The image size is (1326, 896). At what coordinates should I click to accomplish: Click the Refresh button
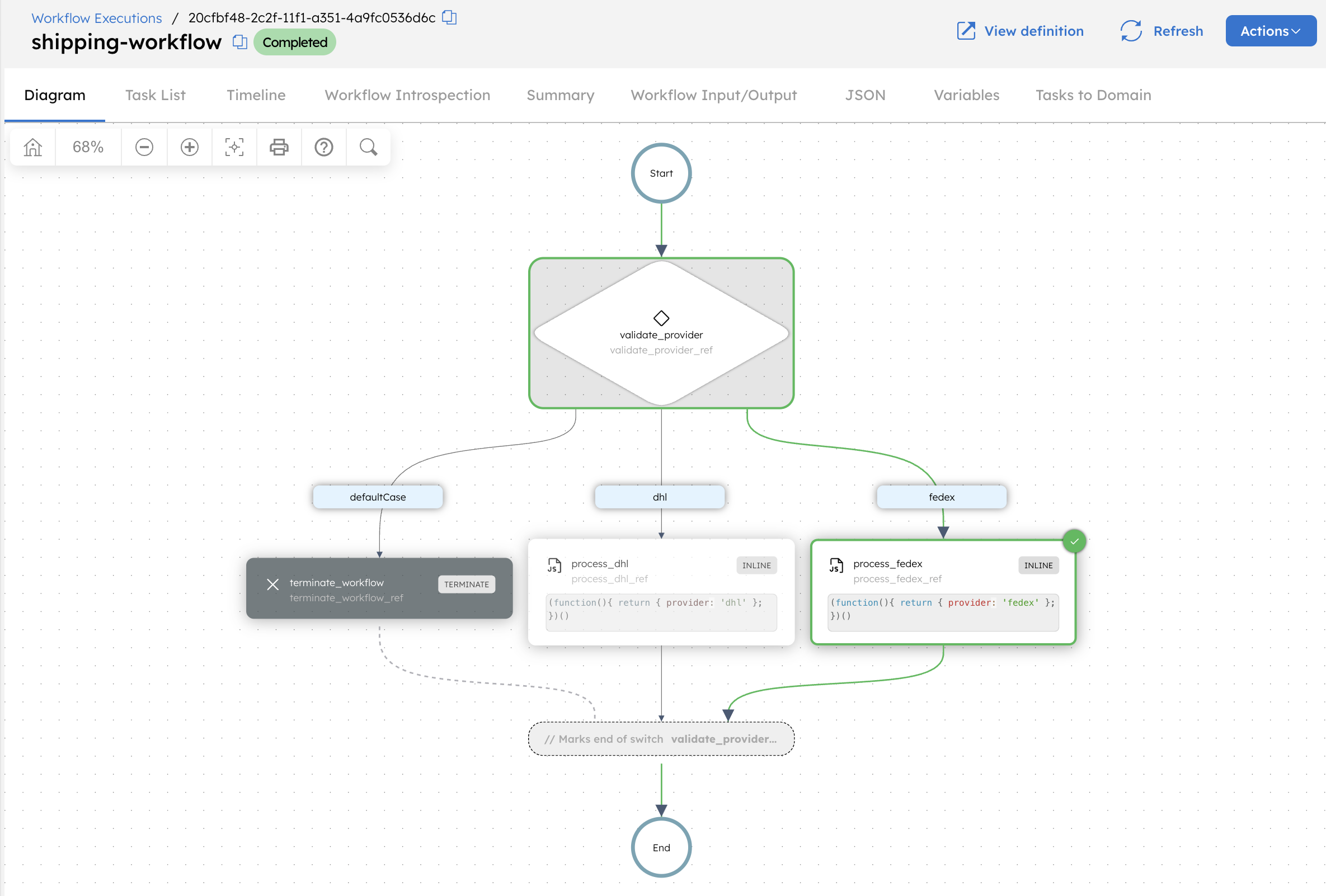click(1161, 31)
